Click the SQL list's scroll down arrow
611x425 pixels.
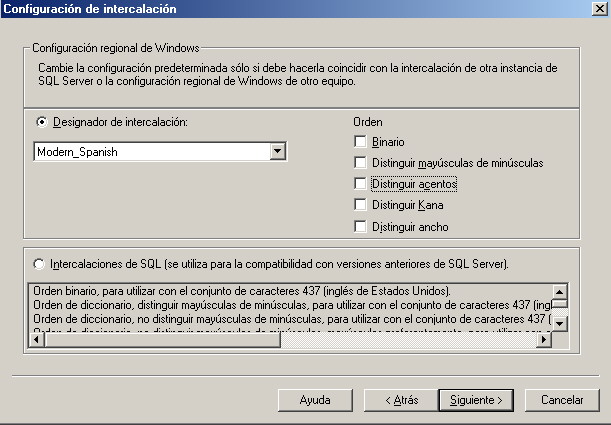560,323
